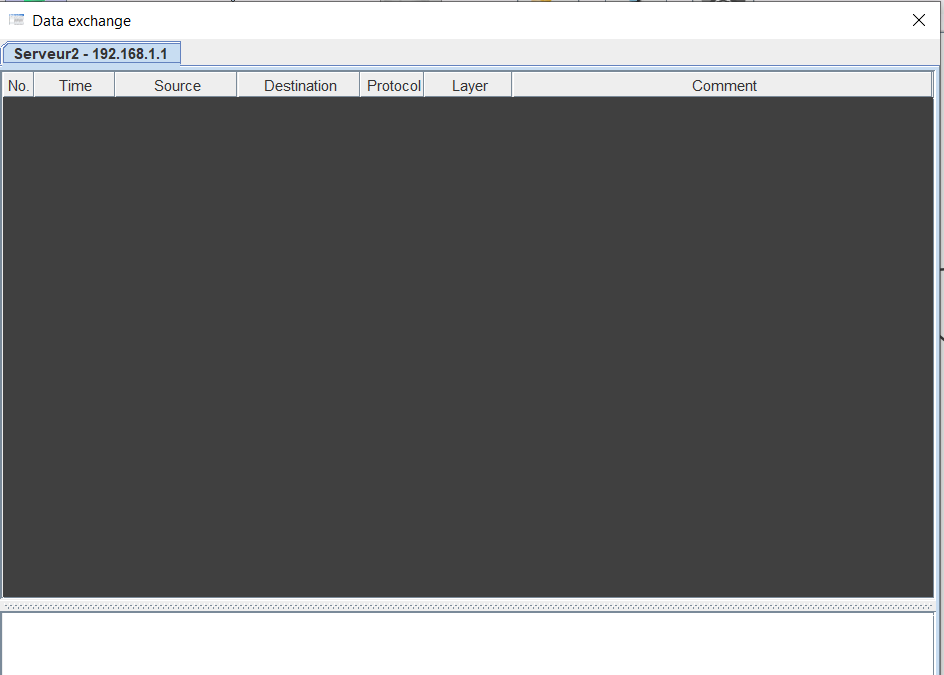944x675 pixels.
Task: Click the Data exchange title bar text
Action: click(x=81, y=20)
